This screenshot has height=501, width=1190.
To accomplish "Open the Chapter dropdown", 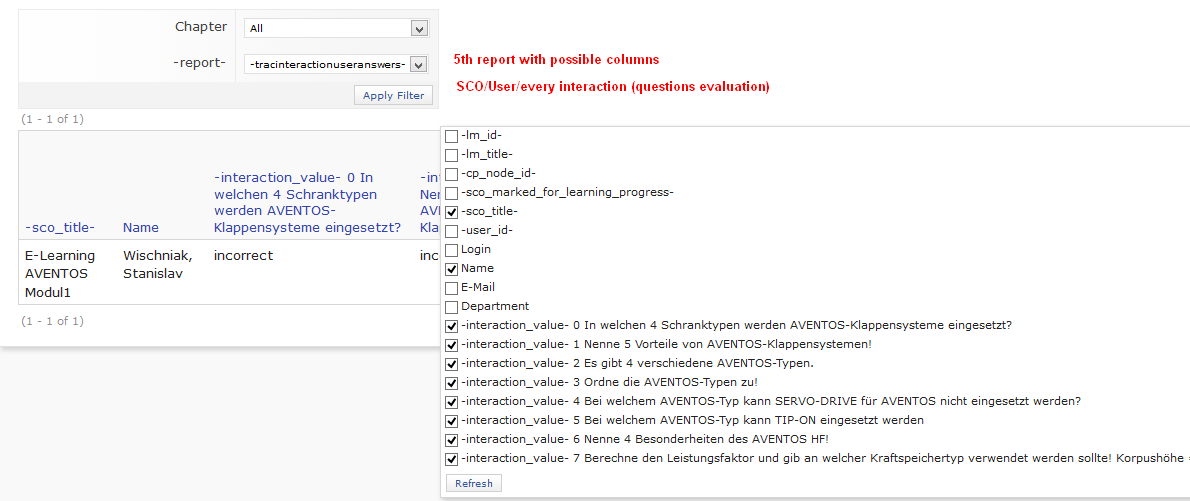I will click(x=336, y=29).
